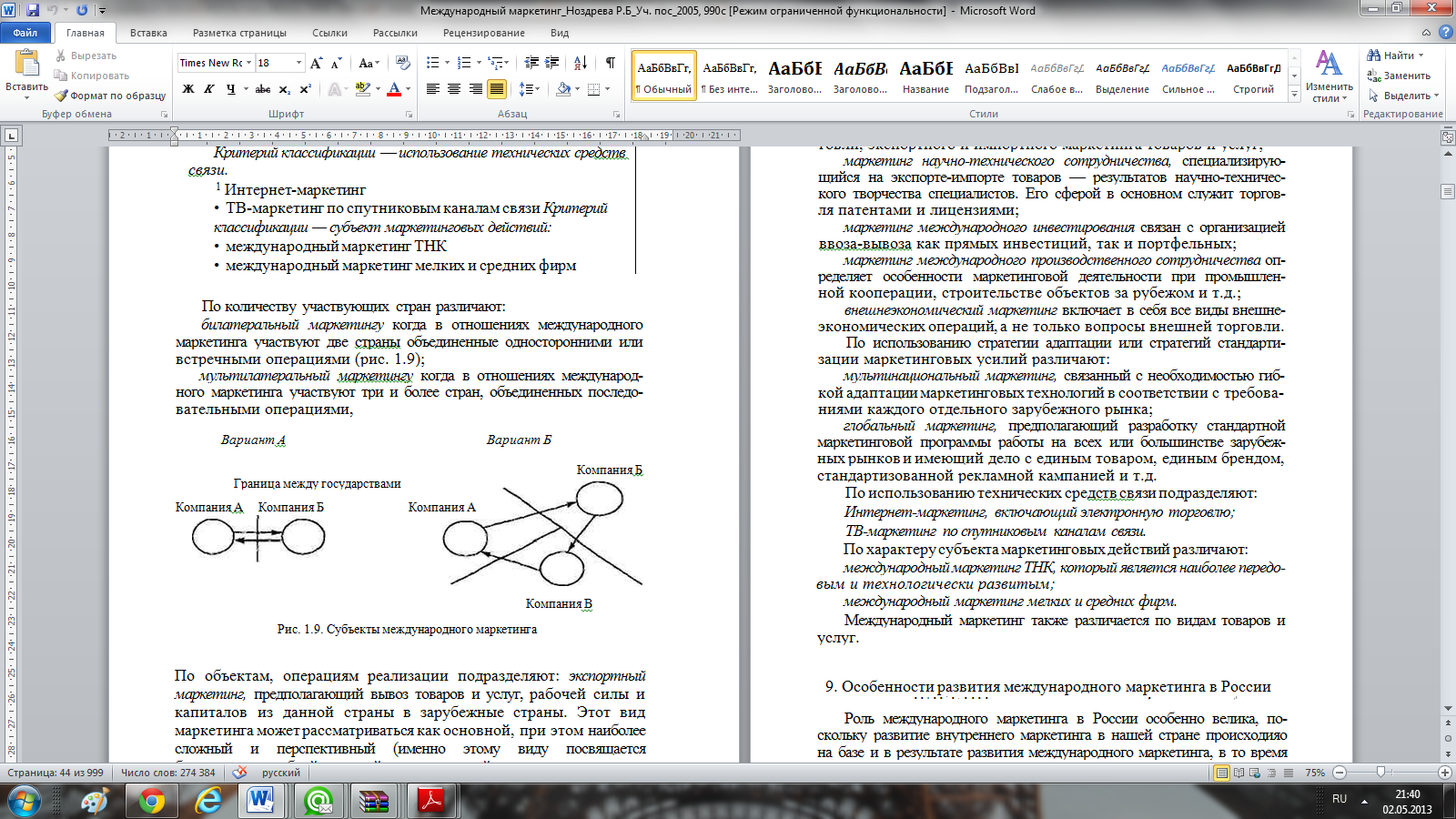This screenshot has height=819, width=1456.
Task: Toggle Subscript formatting (x₂)
Action: (284, 89)
